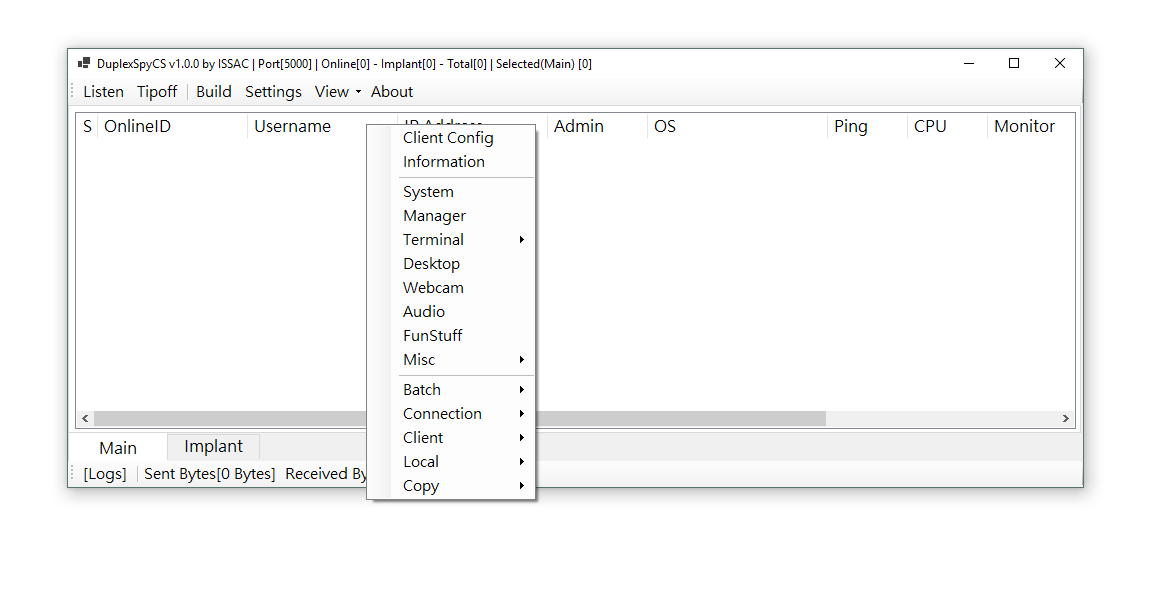
Task: Open the FunStuff option
Action: pos(432,335)
